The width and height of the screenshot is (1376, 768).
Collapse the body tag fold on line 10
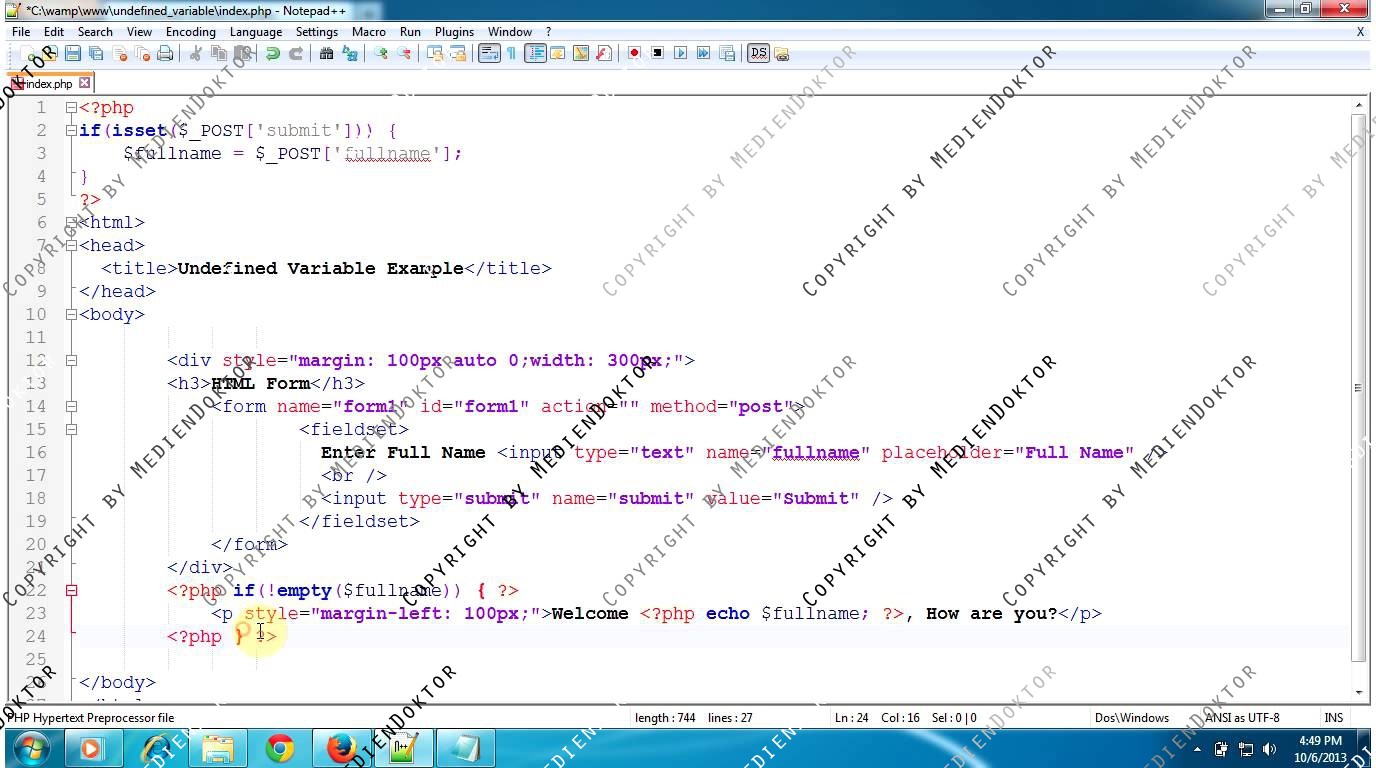pos(71,315)
